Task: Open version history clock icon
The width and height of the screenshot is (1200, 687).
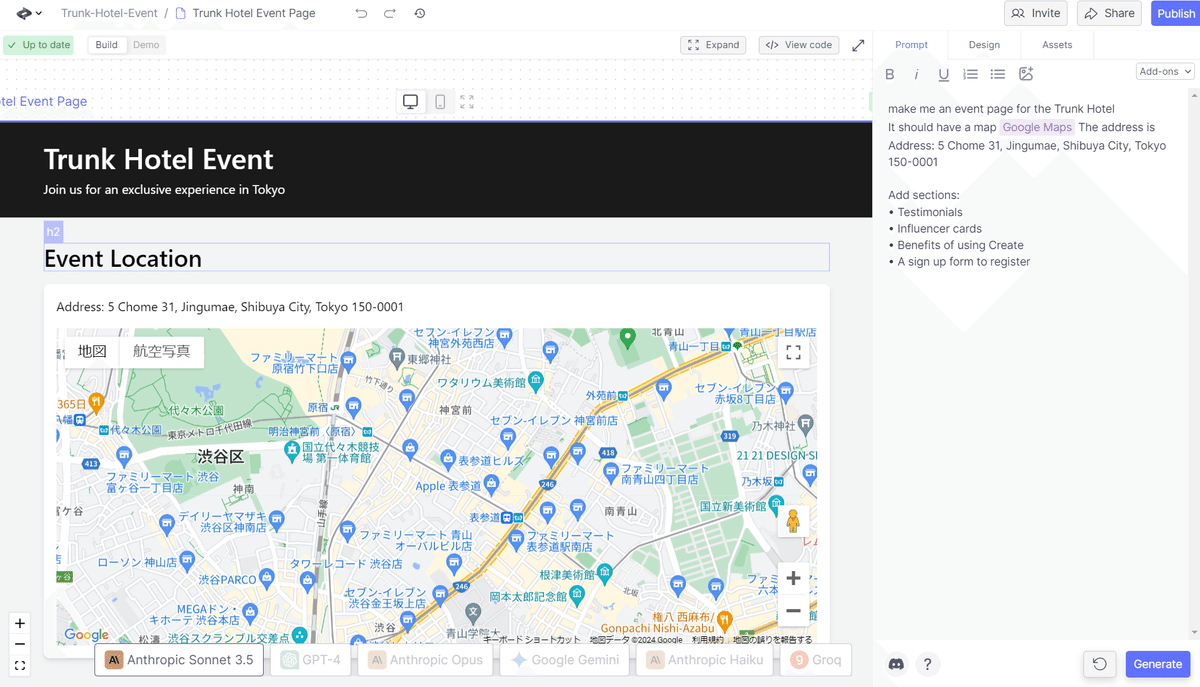Action: (x=420, y=13)
